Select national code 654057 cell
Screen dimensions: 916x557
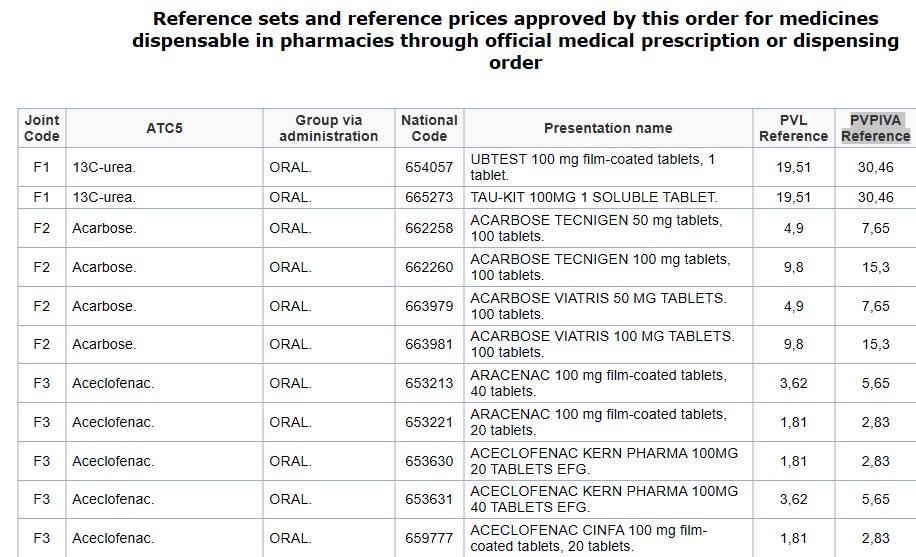tap(429, 167)
